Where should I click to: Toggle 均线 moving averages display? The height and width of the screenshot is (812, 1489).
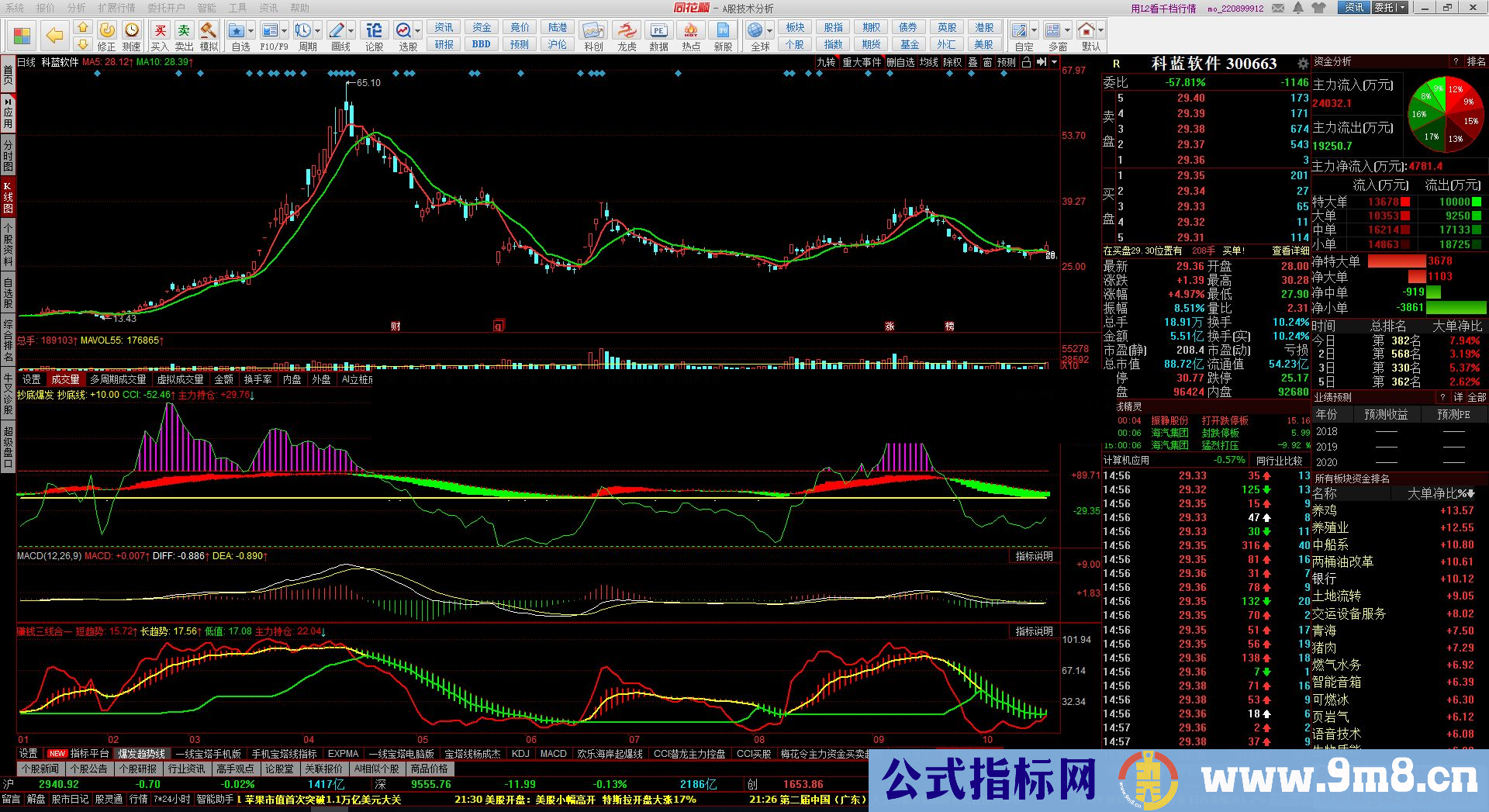tap(929, 62)
